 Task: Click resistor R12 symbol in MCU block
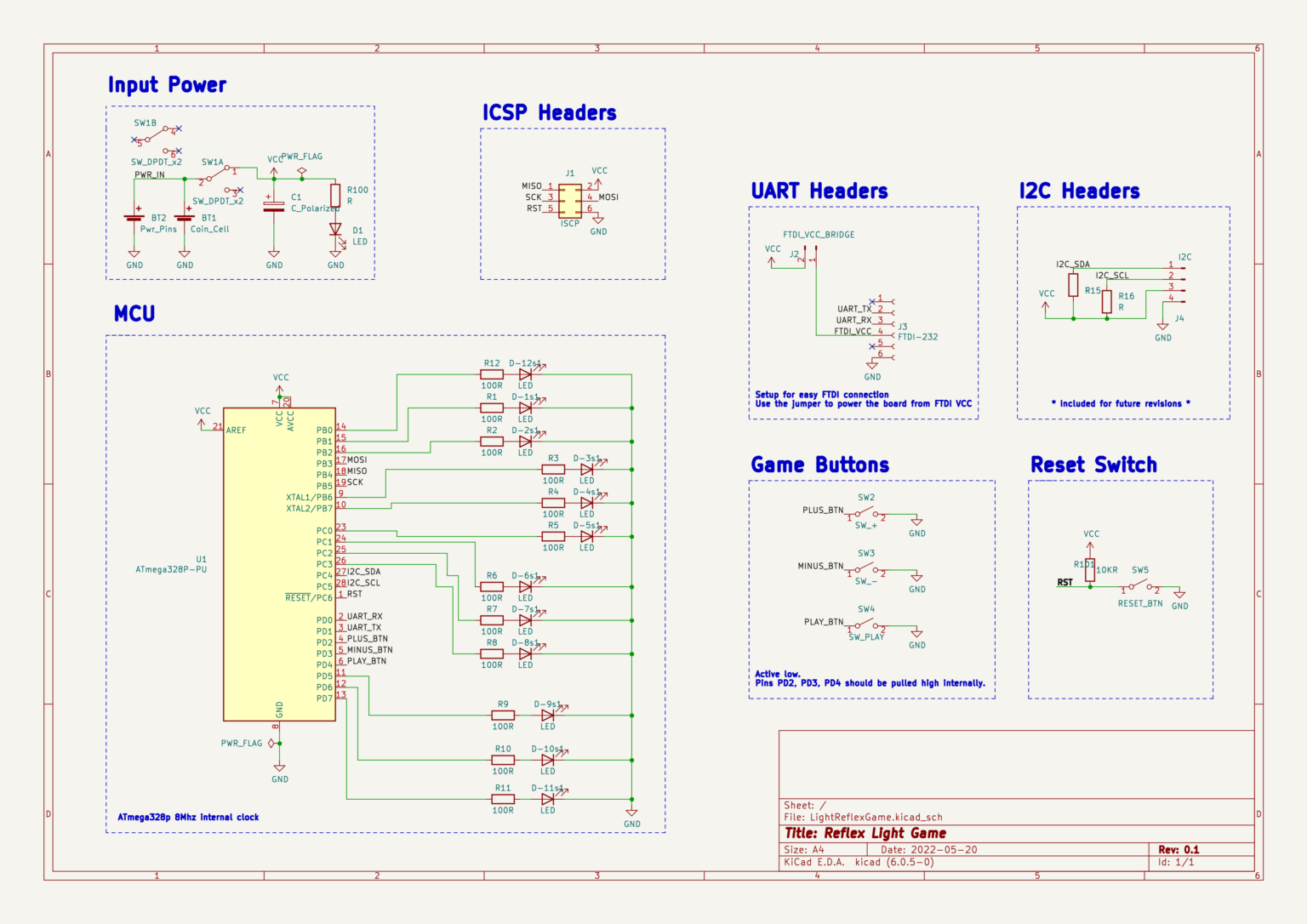click(492, 374)
